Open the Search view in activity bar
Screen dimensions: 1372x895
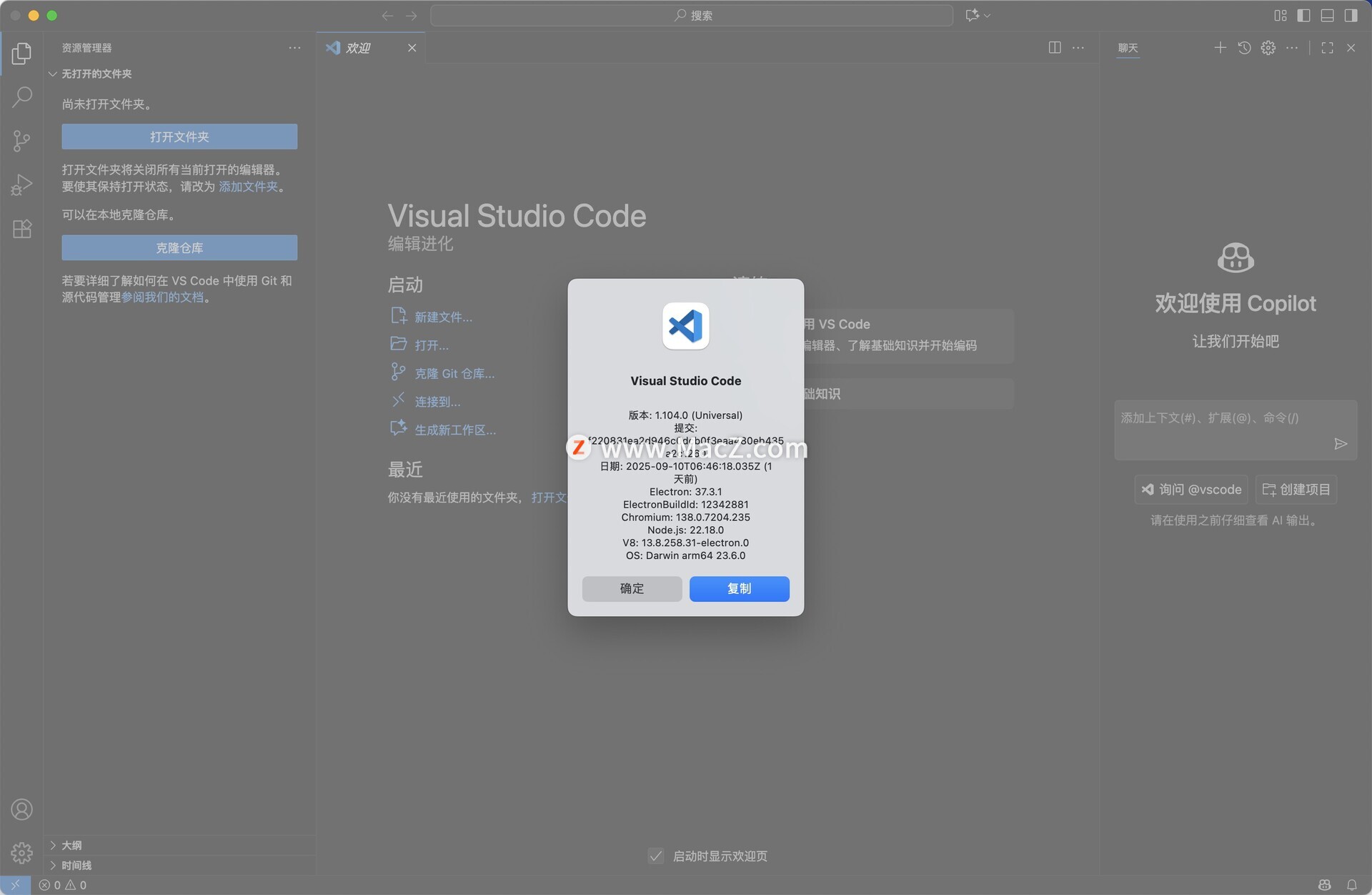[x=21, y=97]
